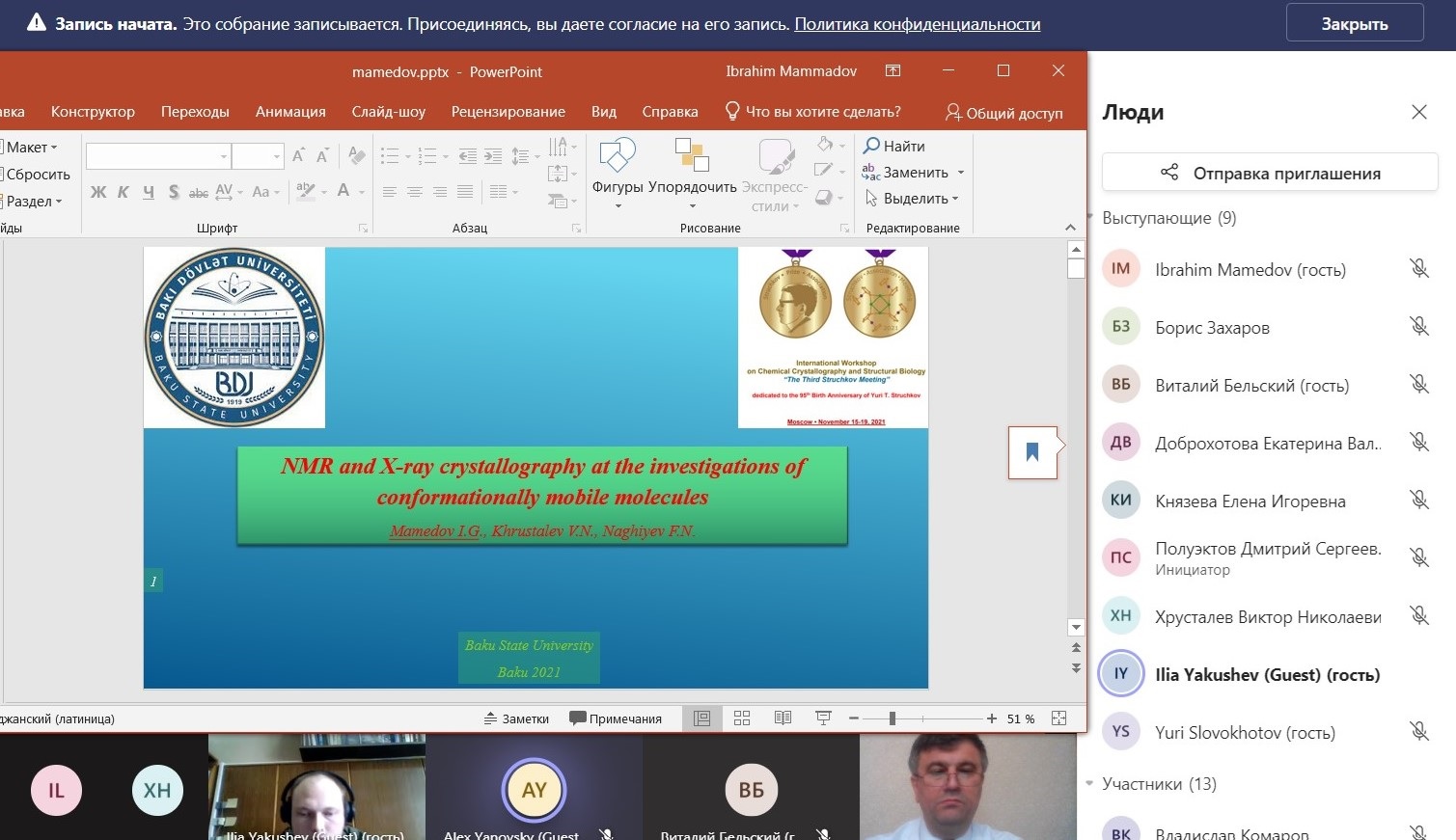The height and width of the screenshot is (840, 1456).
Task: Switch to Slide Sorter view
Action: pyautogui.click(x=742, y=718)
